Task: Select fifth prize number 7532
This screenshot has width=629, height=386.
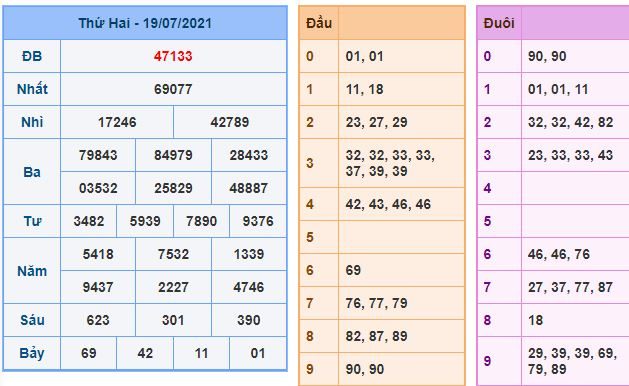Action: 173,254
